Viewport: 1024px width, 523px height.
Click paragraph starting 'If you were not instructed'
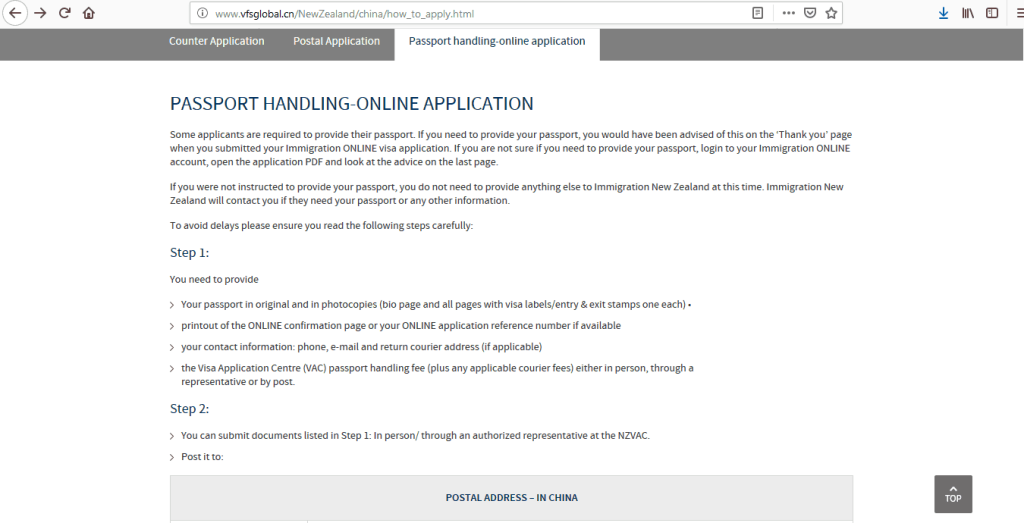click(x=507, y=194)
